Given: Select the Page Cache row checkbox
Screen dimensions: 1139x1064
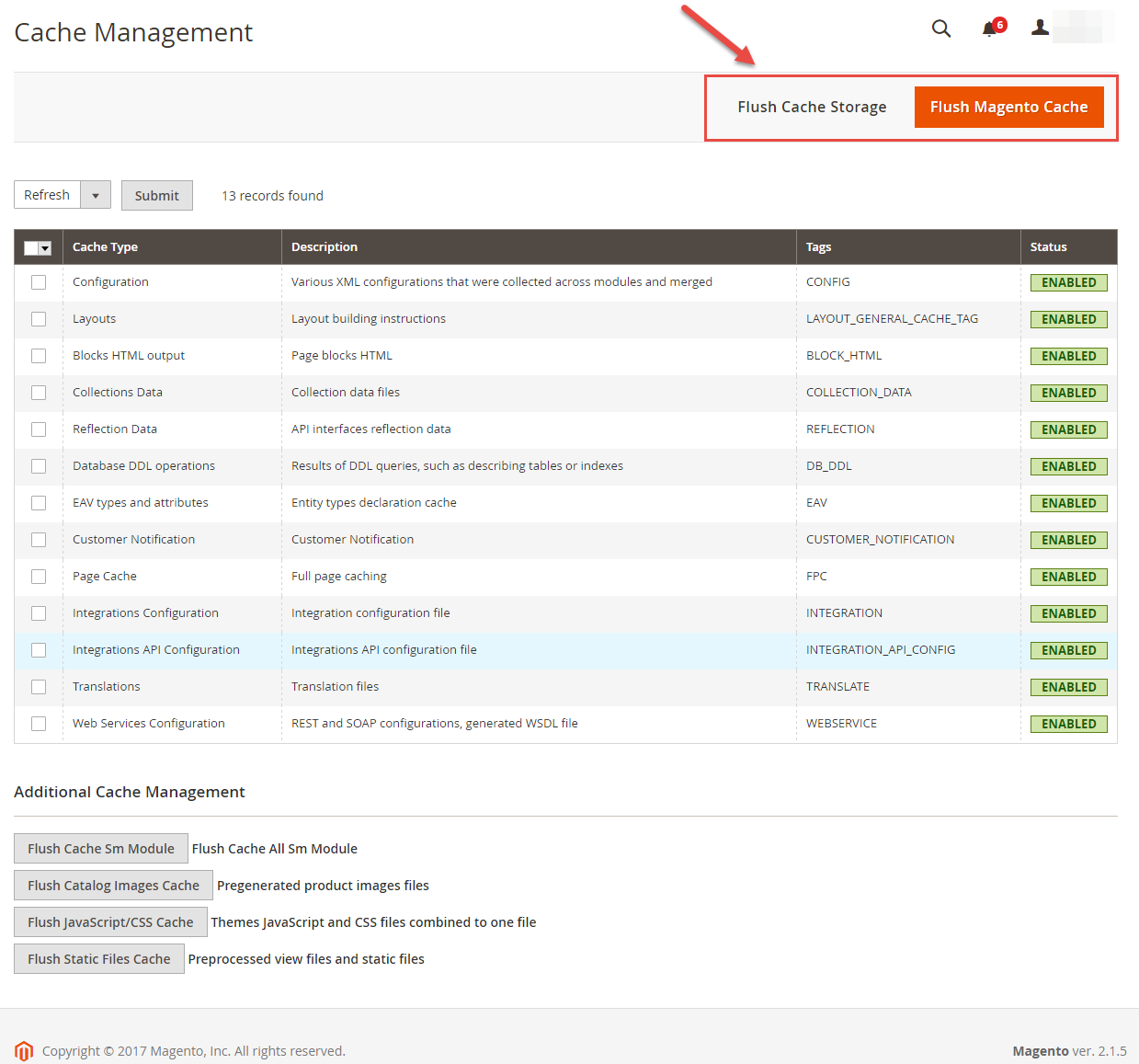Looking at the screenshot, I should click(x=39, y=577).
